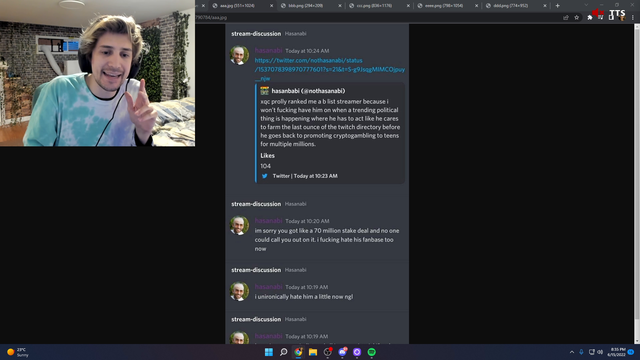Image resolution: width=640 pixels, height=360 pixels.
Task: Open the twitter.com/nothasanabi status link
Action: click(330, 69)
